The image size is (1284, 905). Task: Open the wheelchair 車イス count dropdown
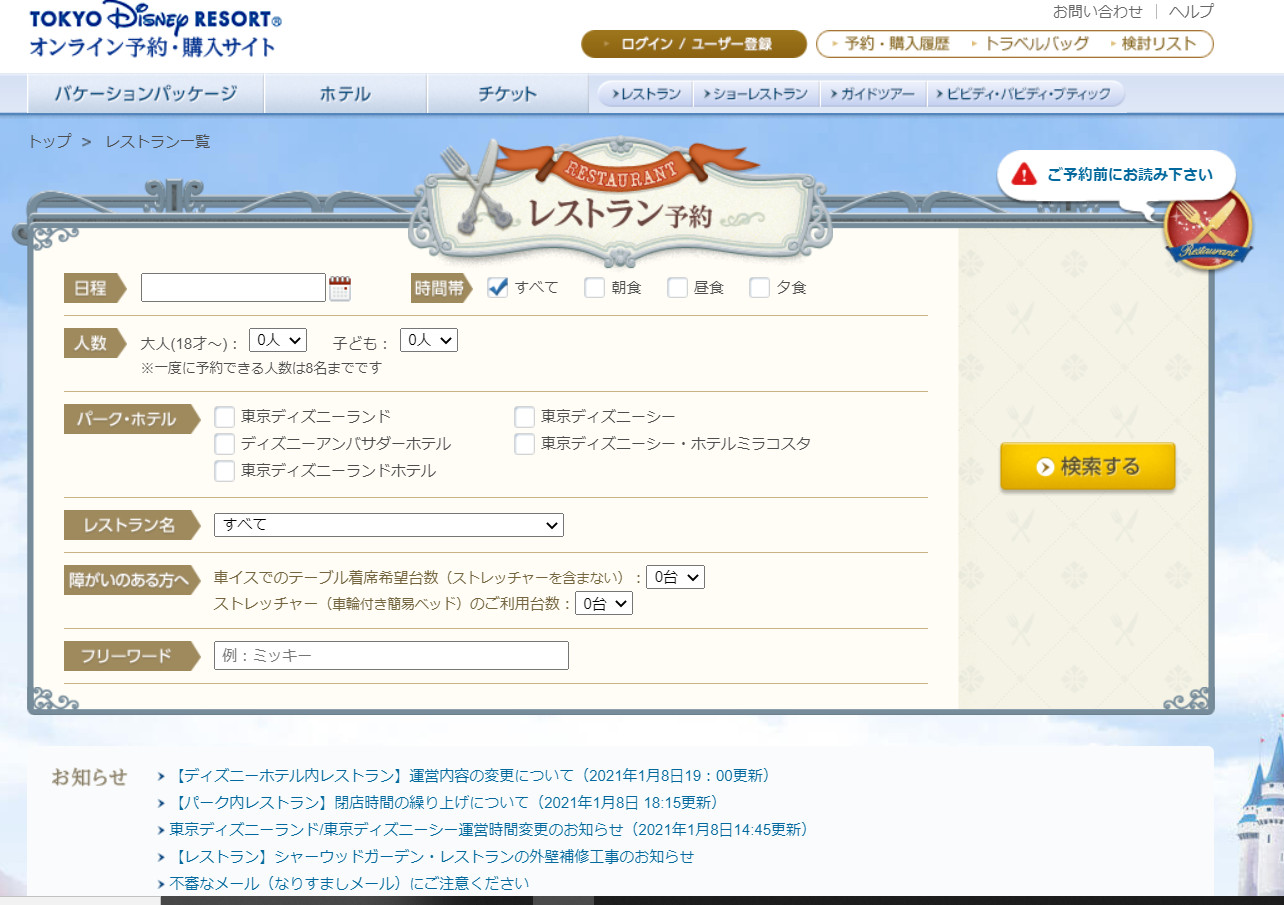(675, 577)
